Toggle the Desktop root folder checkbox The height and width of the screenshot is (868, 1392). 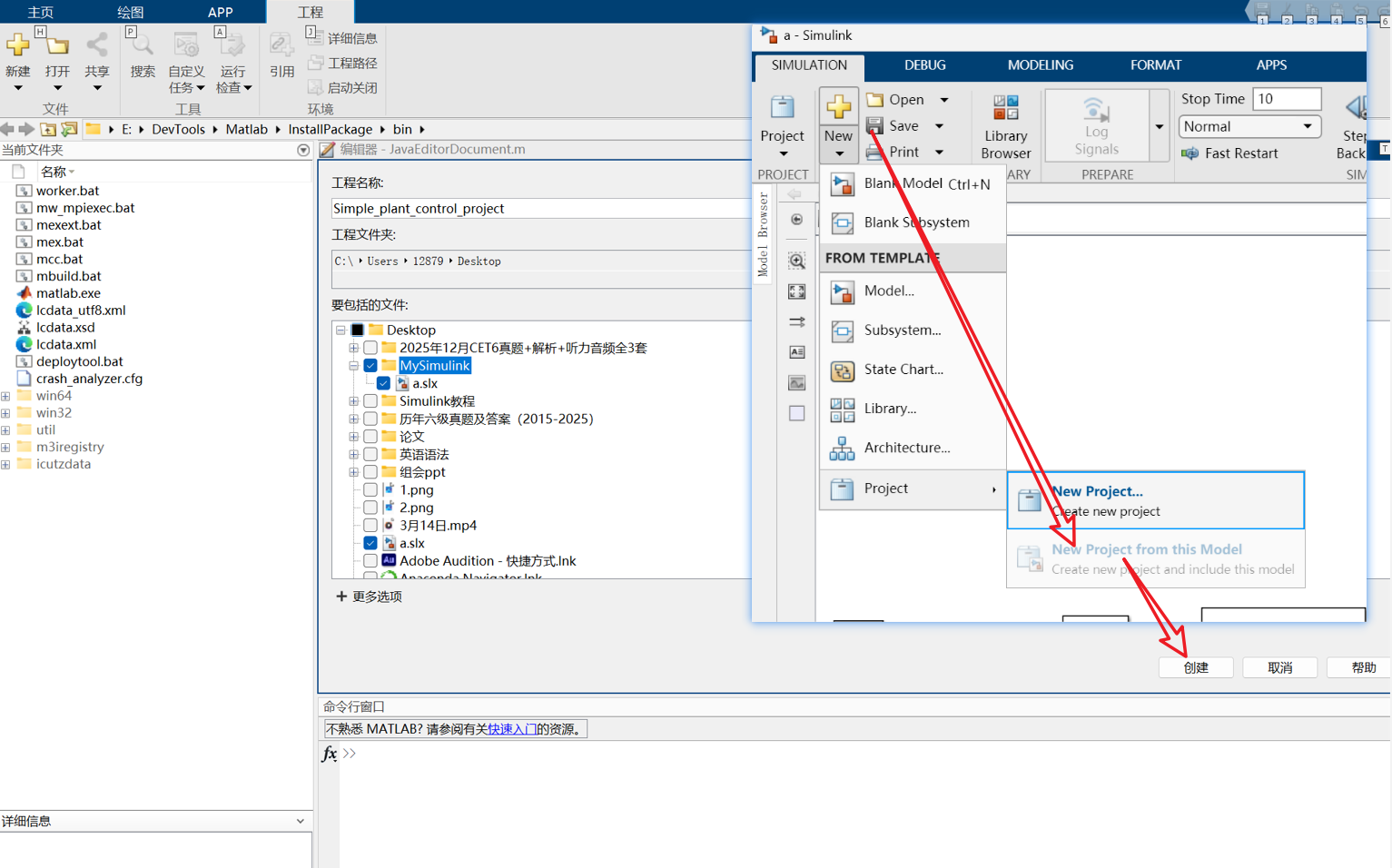358,330
